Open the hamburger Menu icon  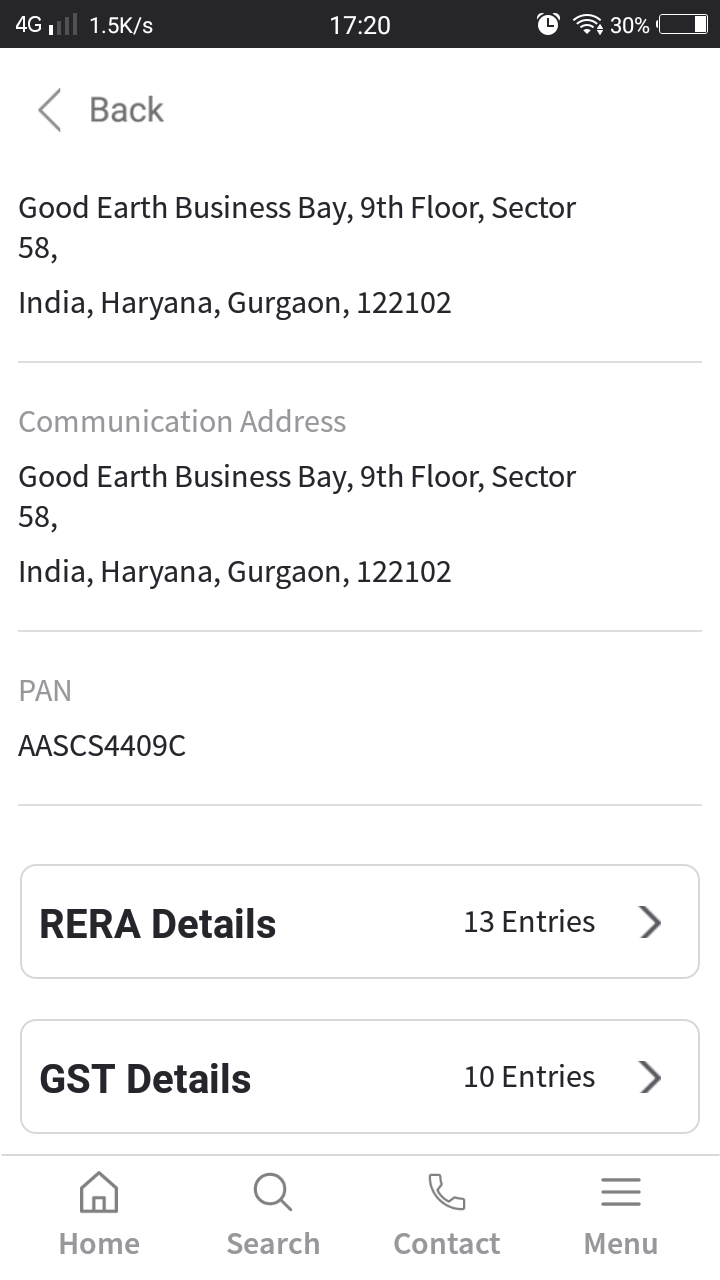[620, 1193]
